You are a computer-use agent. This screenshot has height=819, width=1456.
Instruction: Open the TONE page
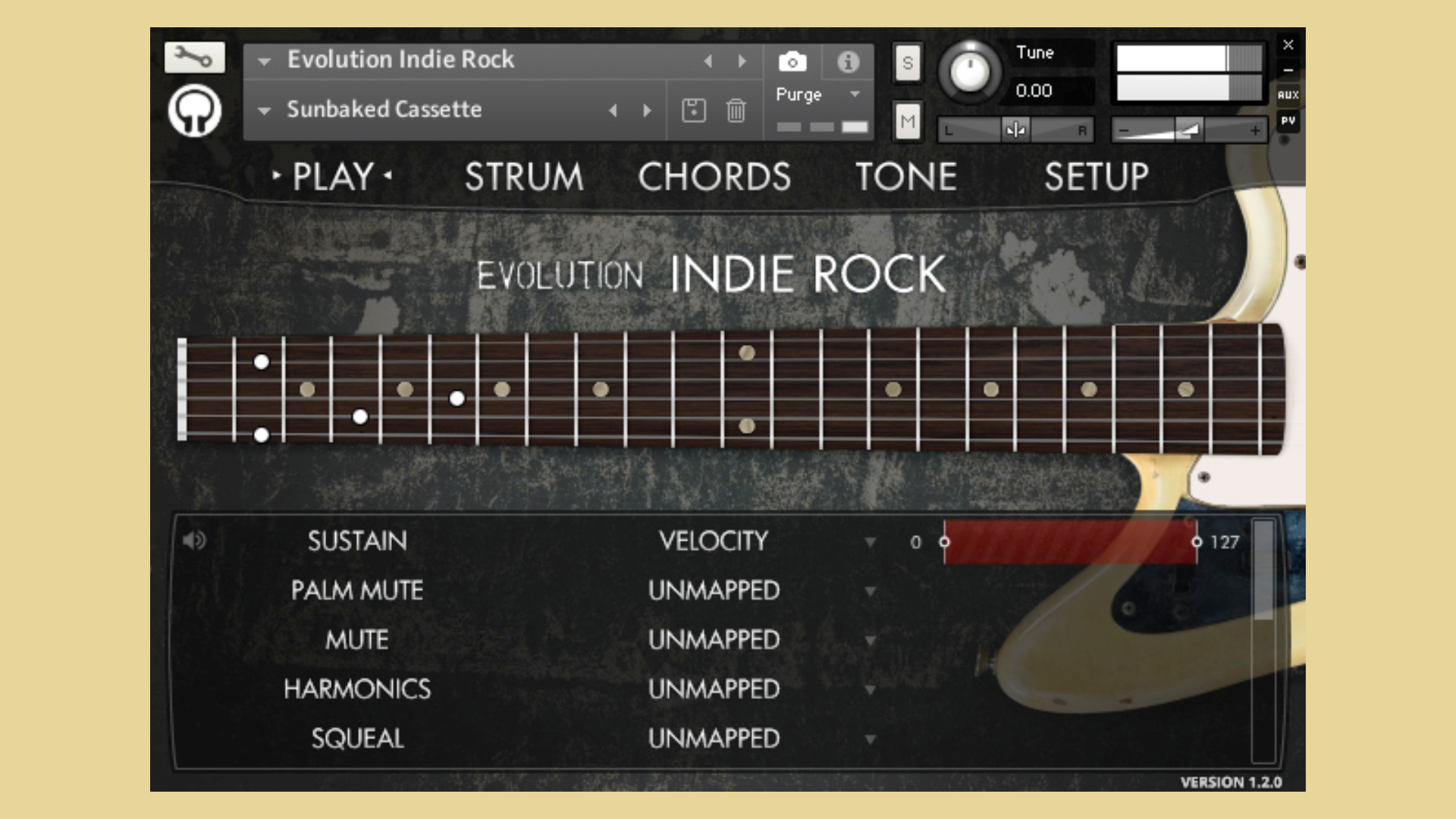[907, 177]
